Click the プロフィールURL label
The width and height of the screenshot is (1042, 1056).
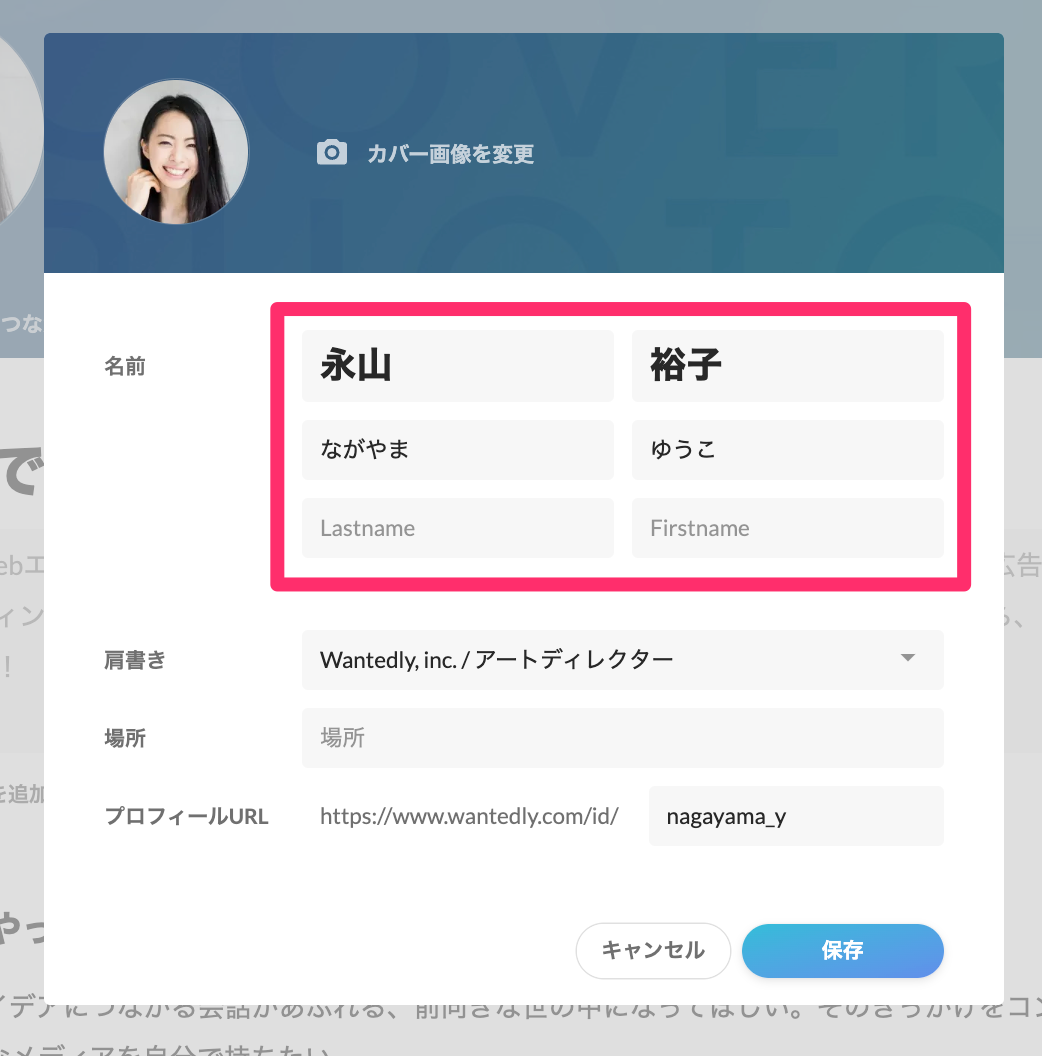(x=187, y=816)
